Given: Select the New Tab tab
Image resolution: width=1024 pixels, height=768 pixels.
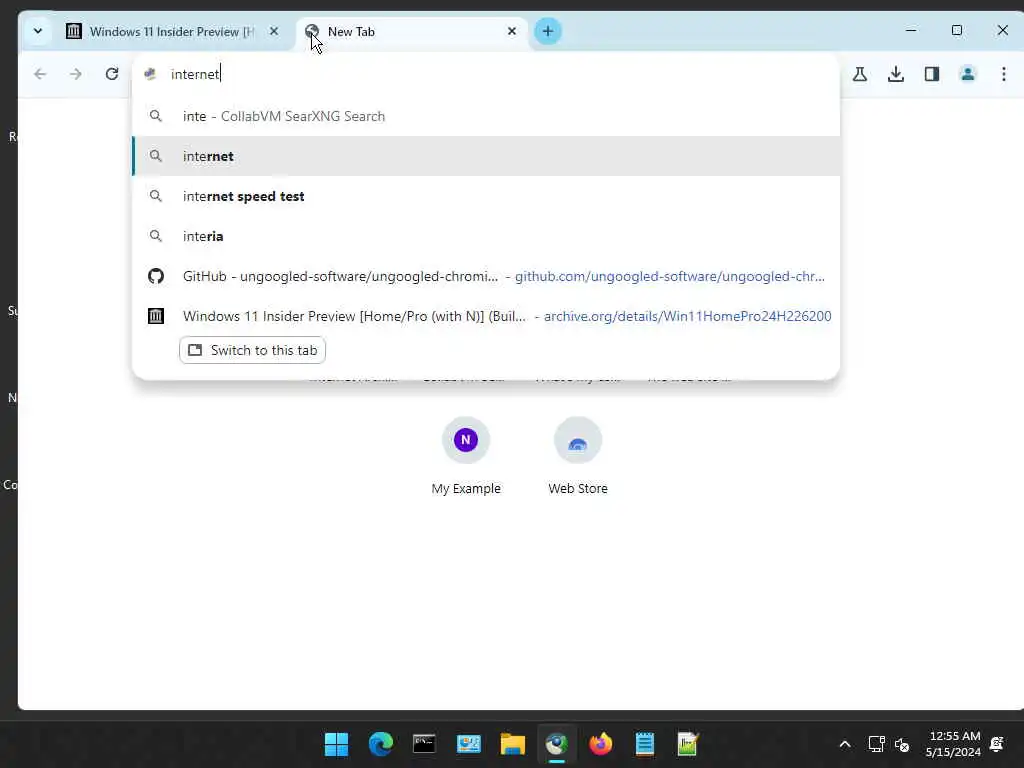Looking at the screenshot, I should tap(411, 31).
